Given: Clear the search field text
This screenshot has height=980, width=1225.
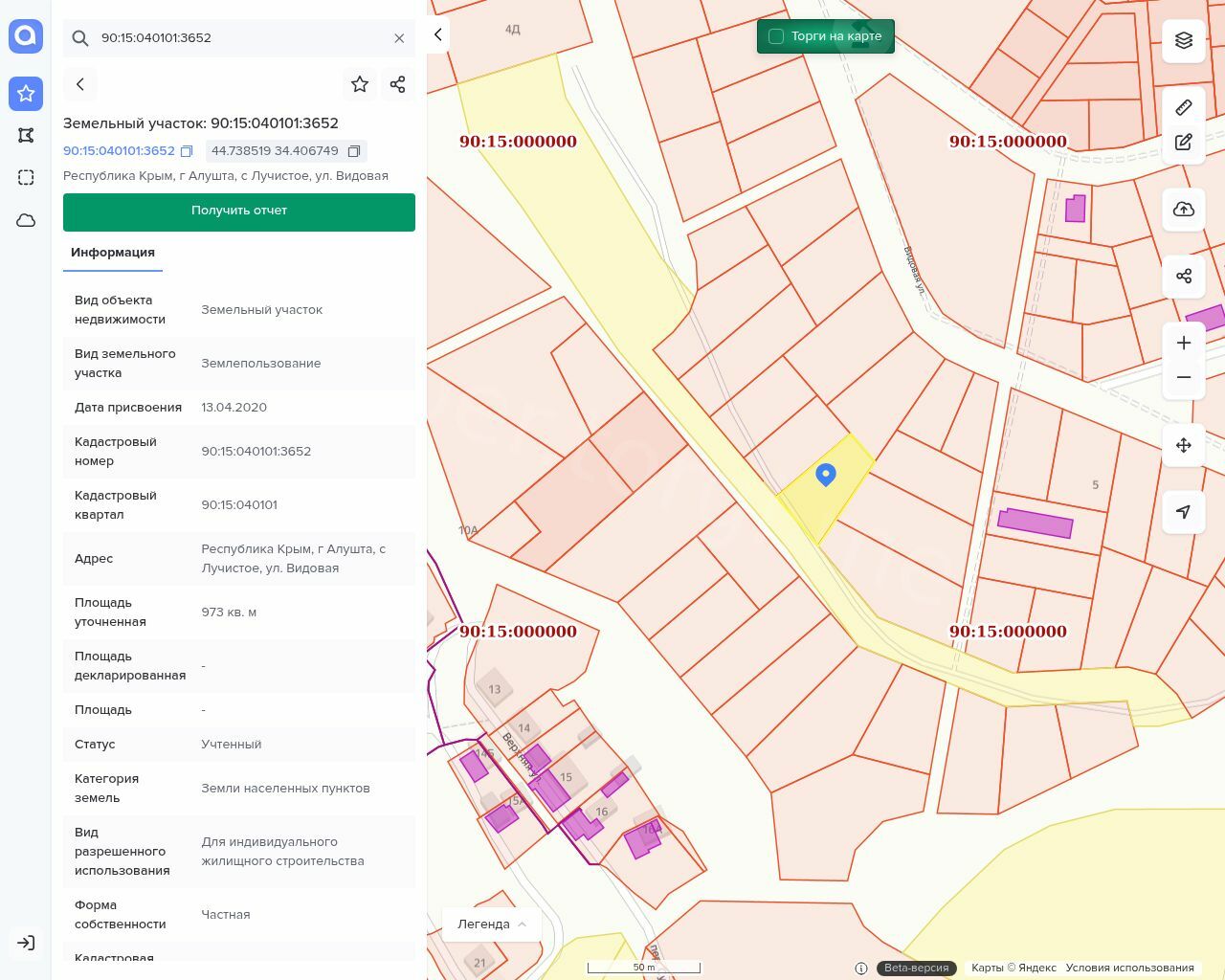Looking at the screenshot, I should 399,38.
